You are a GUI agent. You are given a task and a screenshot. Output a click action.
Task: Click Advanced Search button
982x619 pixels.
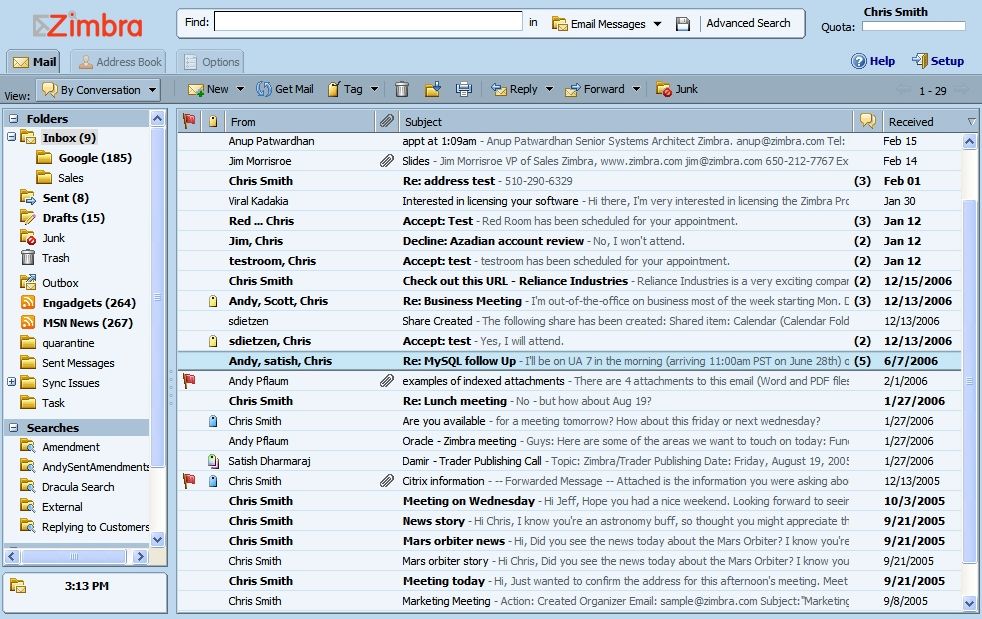pyautogui.click(x=748, y=23)
